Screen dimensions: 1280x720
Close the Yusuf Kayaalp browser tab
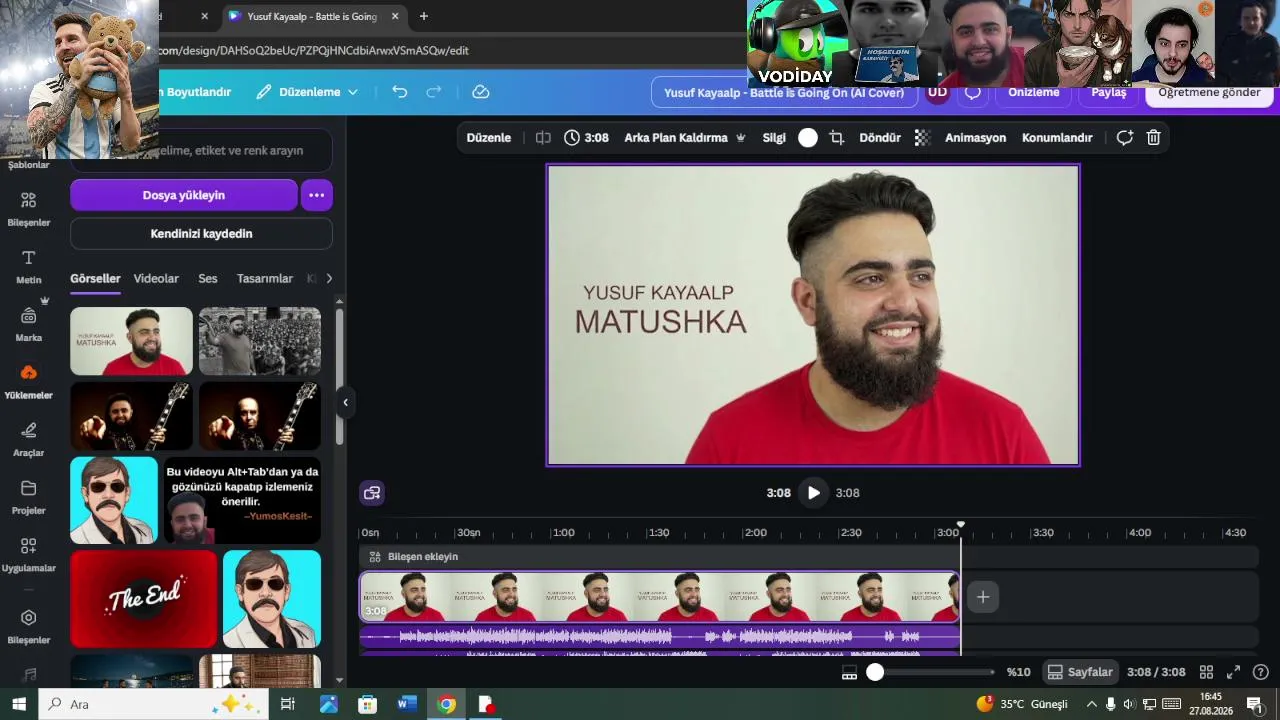tap(395, 16)
